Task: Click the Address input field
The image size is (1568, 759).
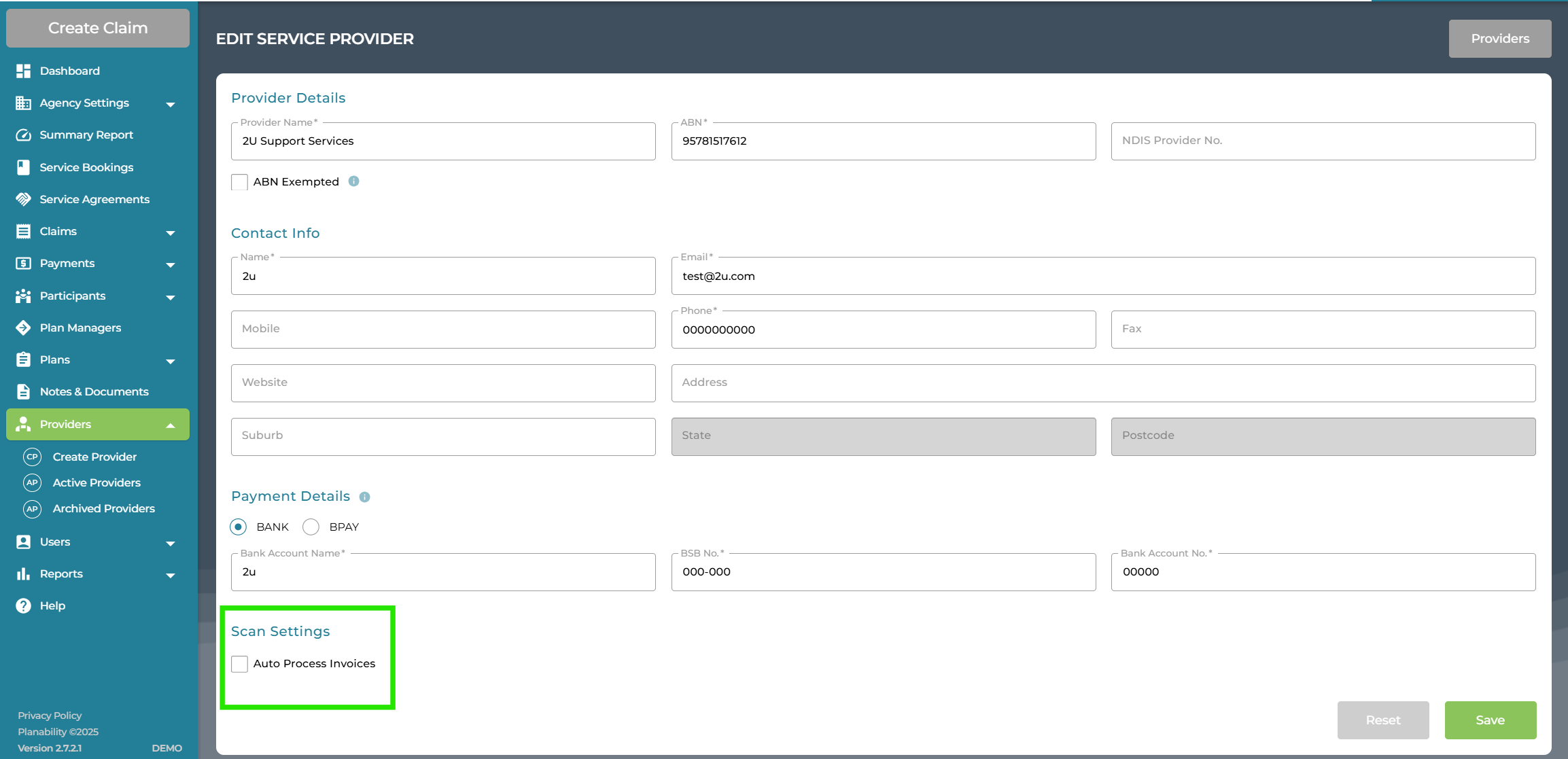Action: 1103,383
